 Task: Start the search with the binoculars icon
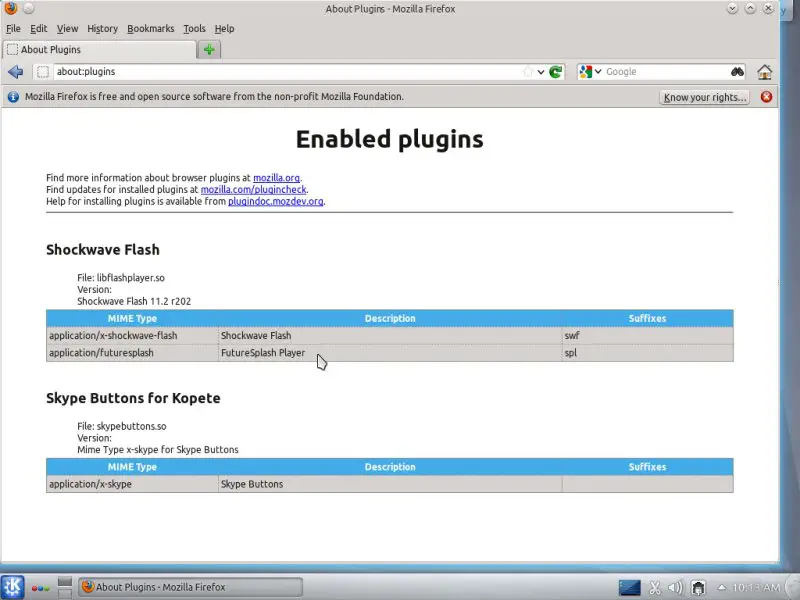tap(737, 72)
